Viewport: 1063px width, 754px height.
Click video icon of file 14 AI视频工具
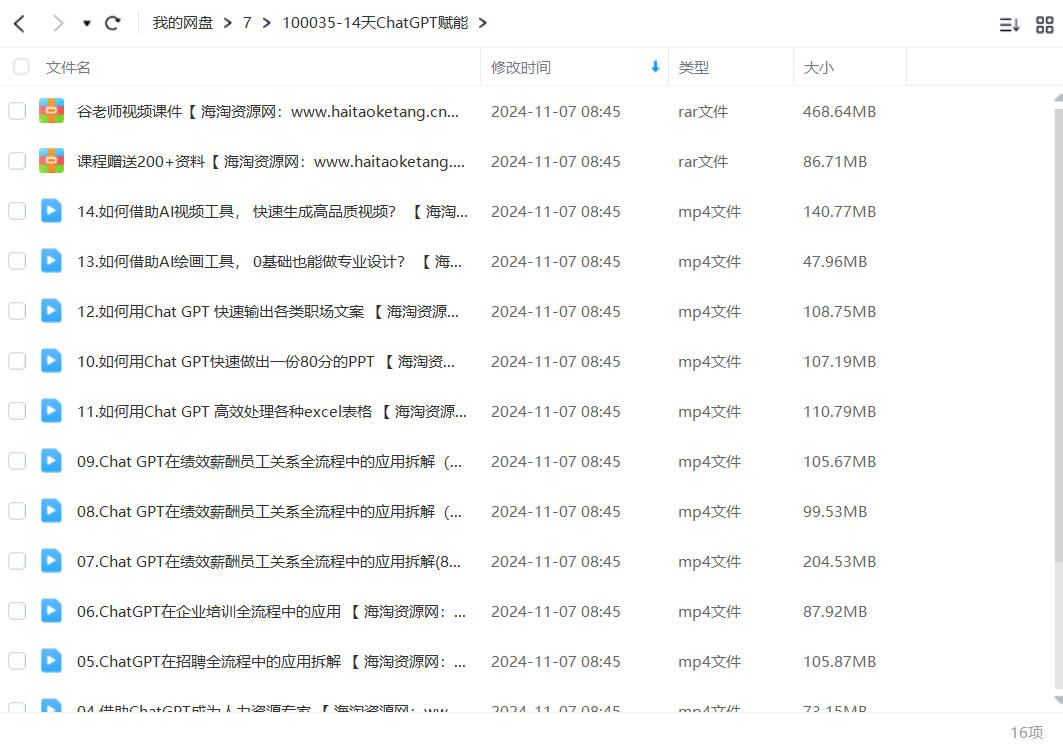pyautogui.click(x=52, y=211)
